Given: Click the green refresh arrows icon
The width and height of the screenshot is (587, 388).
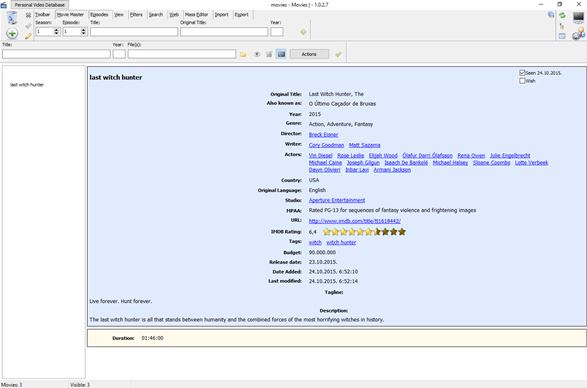Looking at the screenshot, I should point(562,15).
